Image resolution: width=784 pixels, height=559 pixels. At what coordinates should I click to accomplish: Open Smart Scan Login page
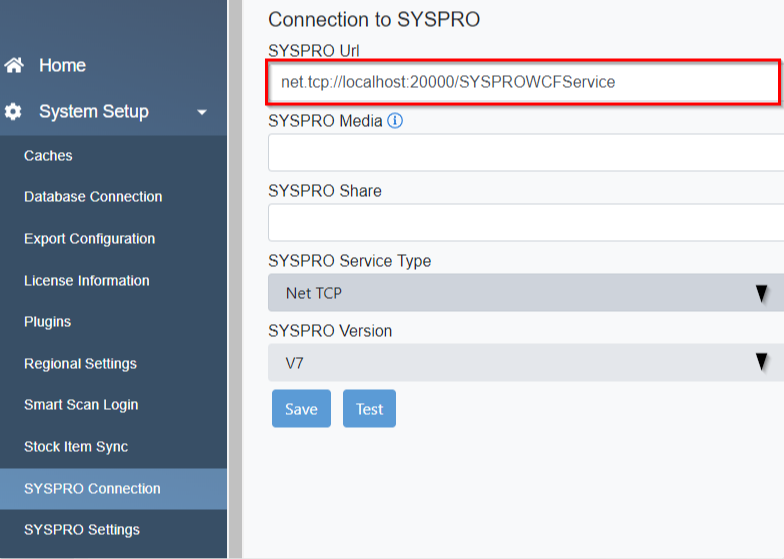click(x=81, y=404)
